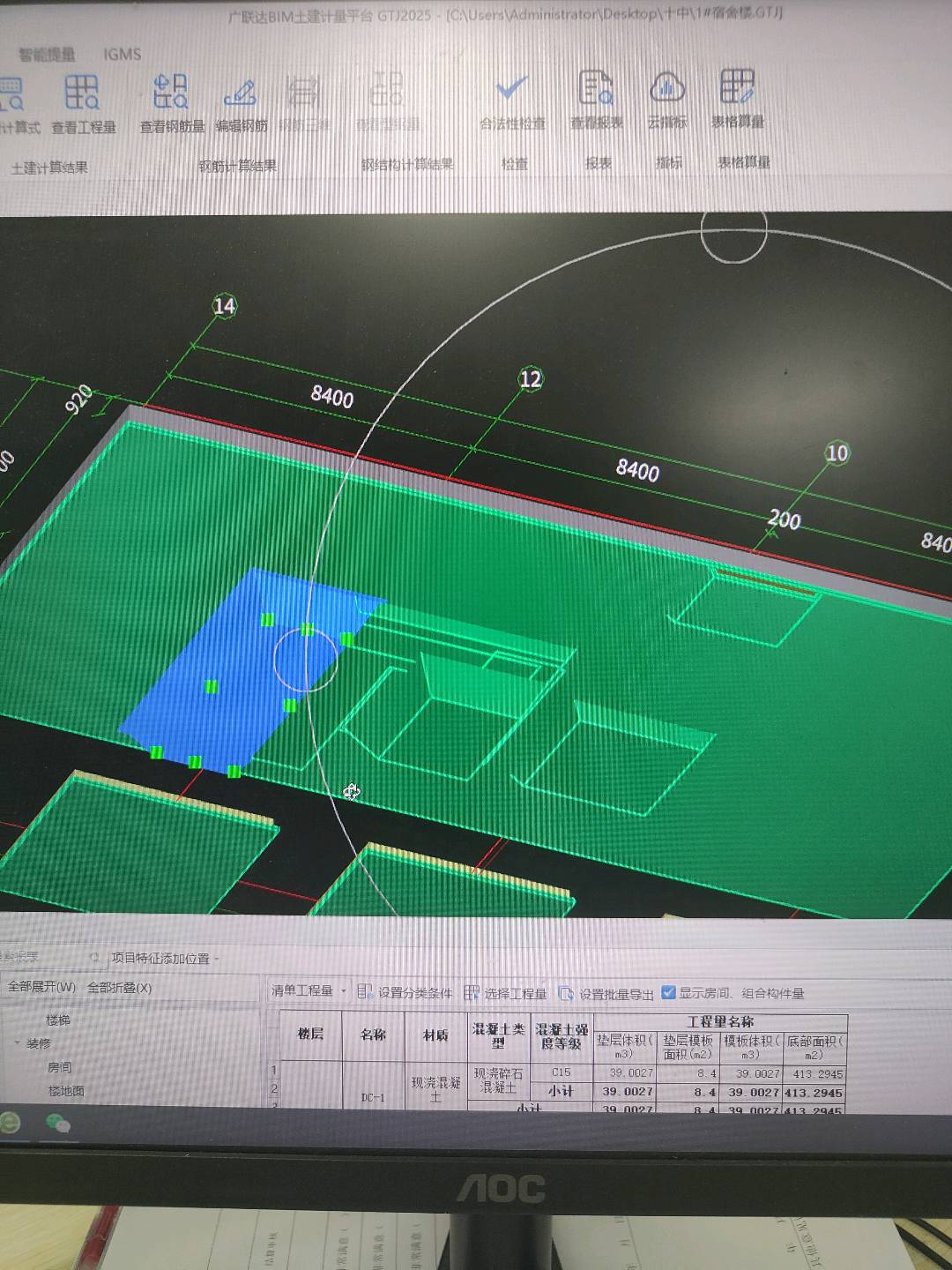Open the green browser icon in taskbar
The width and height of the screenshot is (952, 1270).
coord(10,1123)
